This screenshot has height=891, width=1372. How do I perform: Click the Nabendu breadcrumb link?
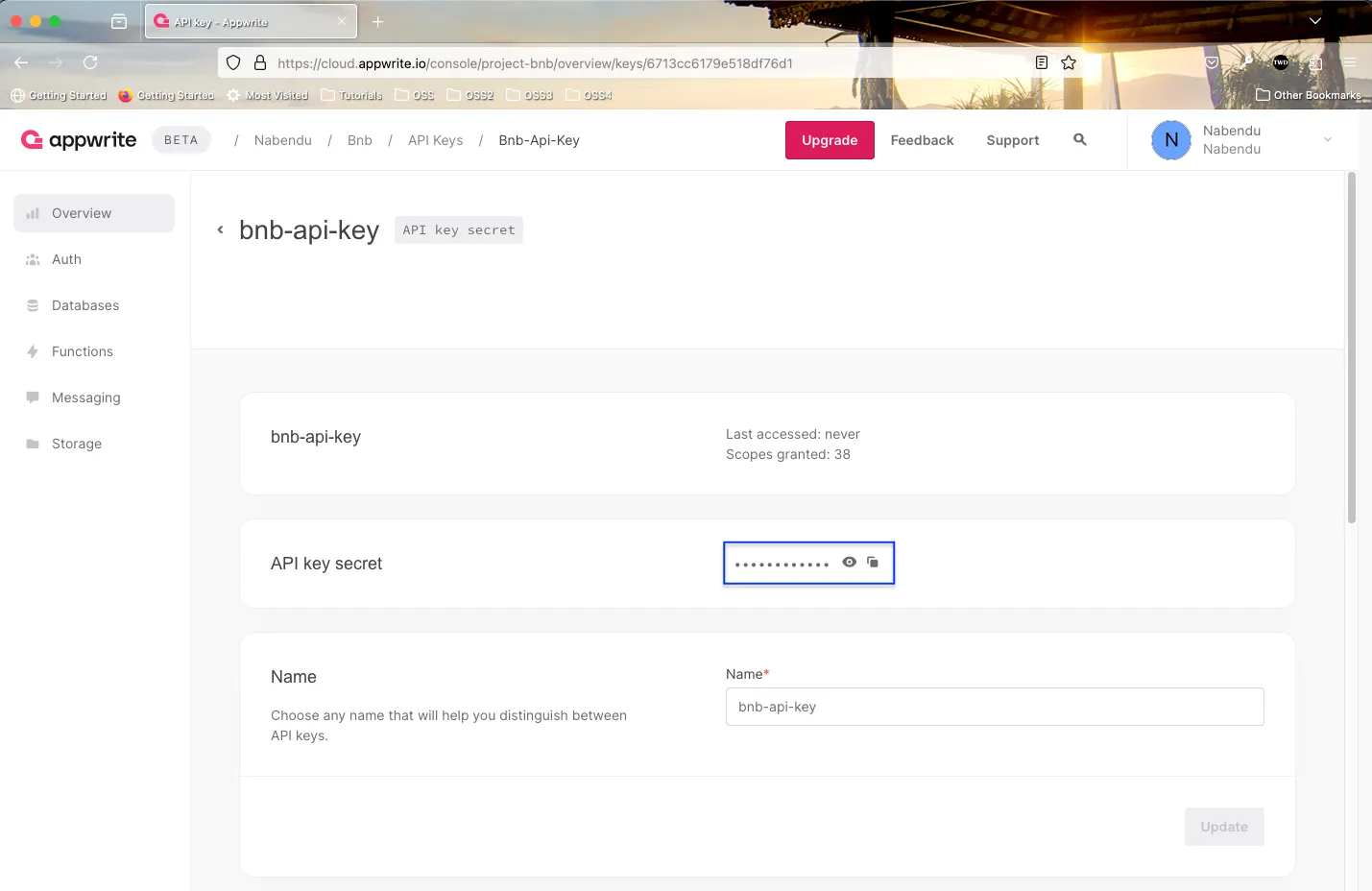[283, 140]
